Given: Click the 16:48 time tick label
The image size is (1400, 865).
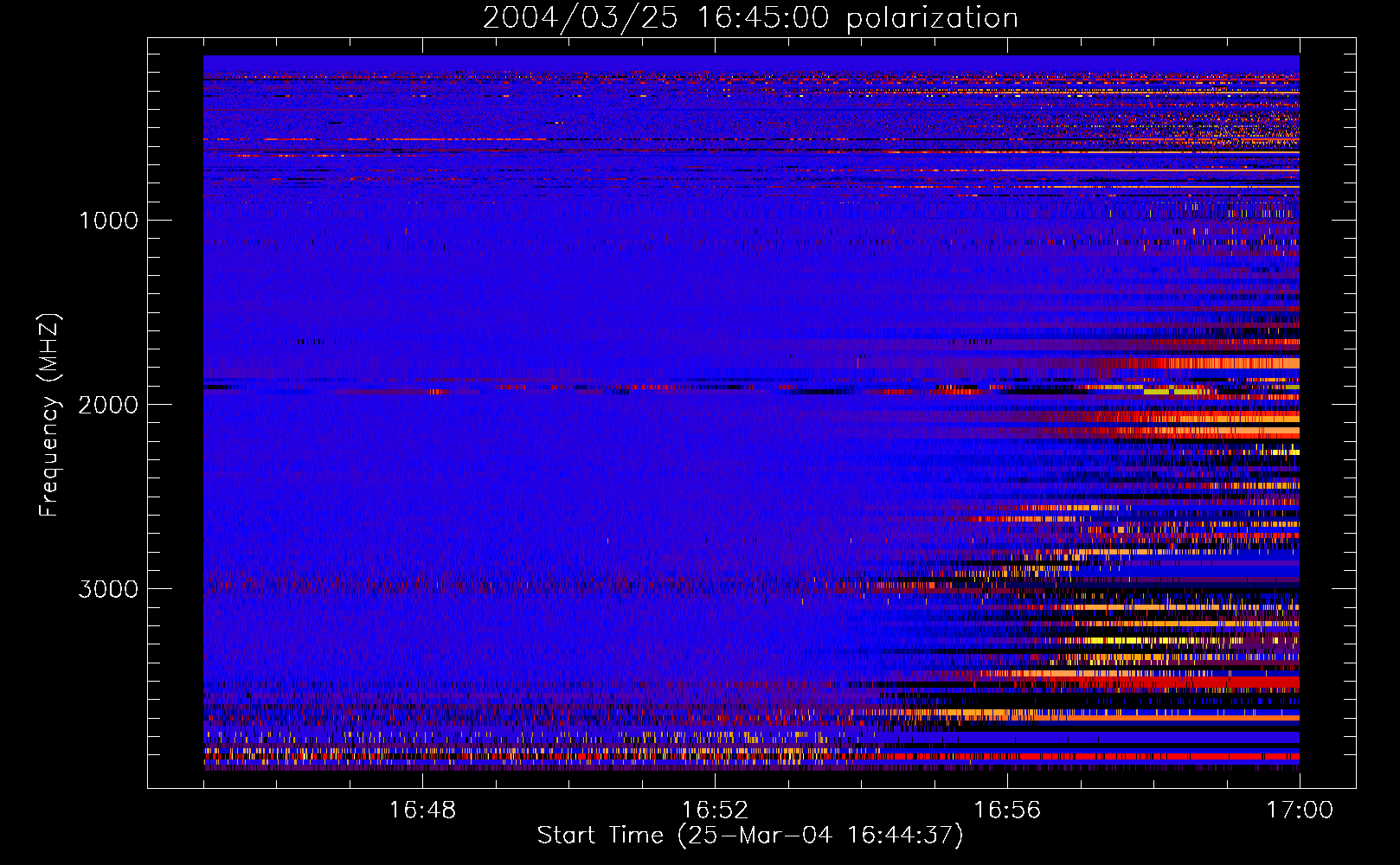Looking at the screenshot, I should click(422, 811).
